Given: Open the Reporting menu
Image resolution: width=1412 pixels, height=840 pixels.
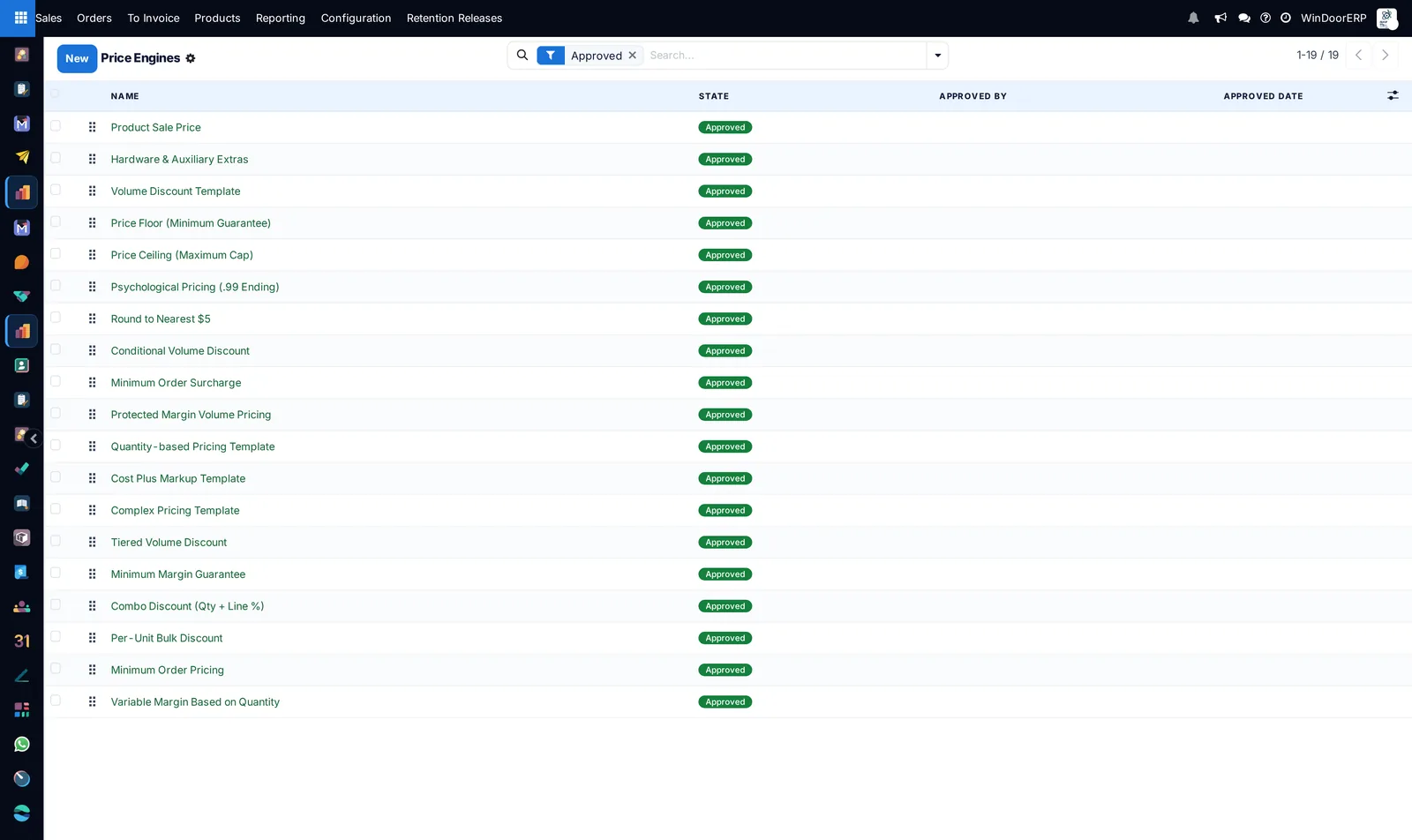Looking at the screenshot, I should (281, 18).
